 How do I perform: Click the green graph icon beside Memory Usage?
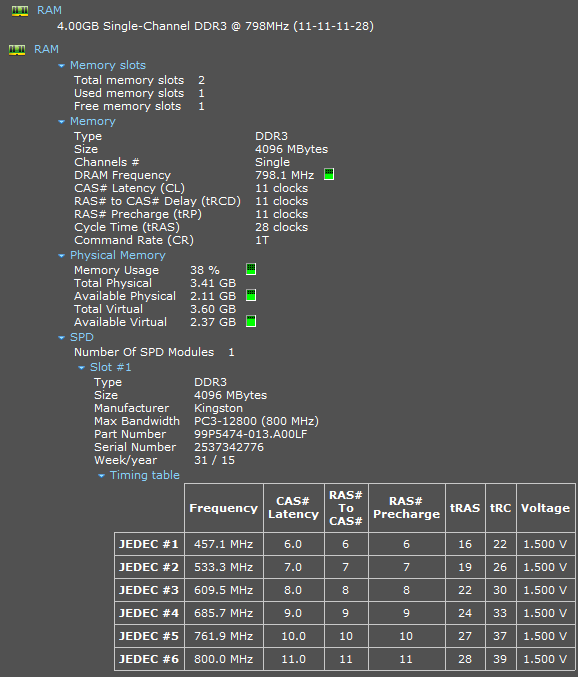coord(251,269)
